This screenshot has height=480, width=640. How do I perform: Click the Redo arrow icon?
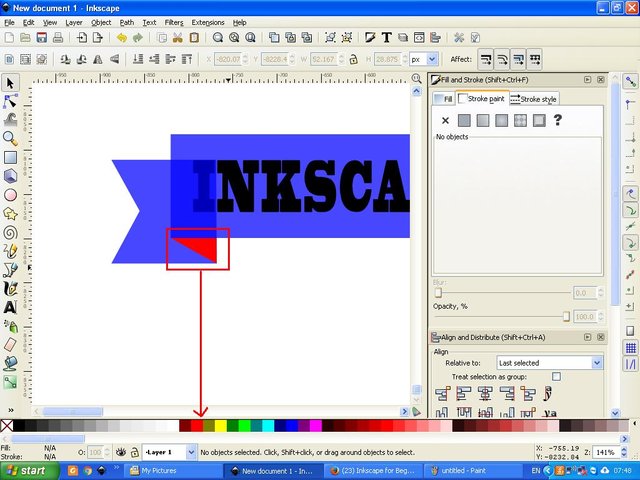tap(138, 38)
